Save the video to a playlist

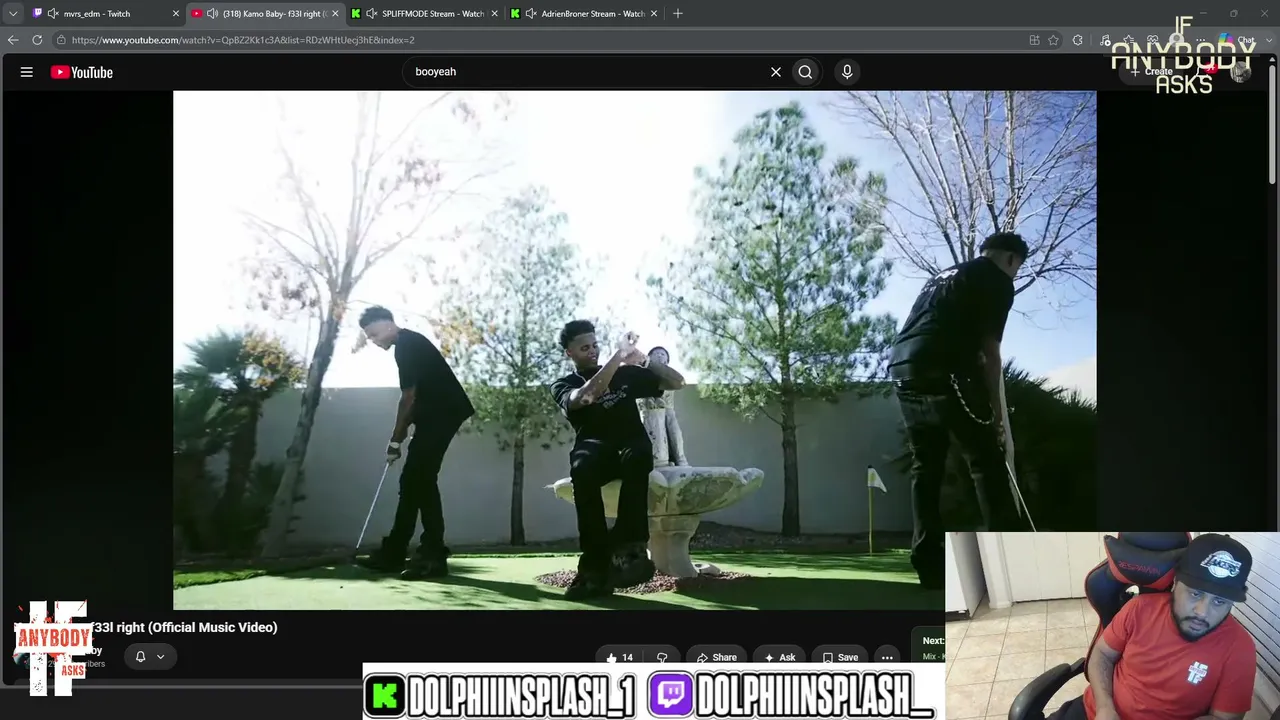840,657
